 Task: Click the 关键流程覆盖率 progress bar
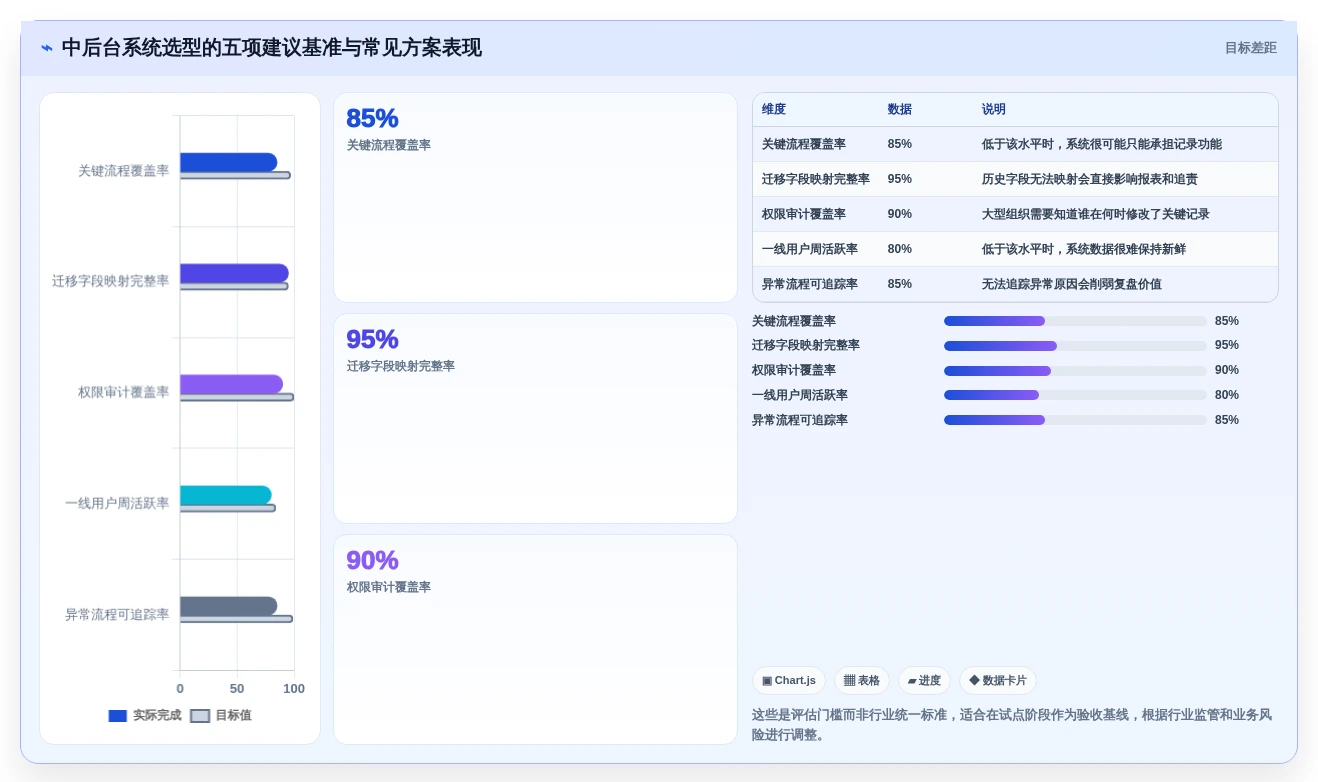point(1075,321)
